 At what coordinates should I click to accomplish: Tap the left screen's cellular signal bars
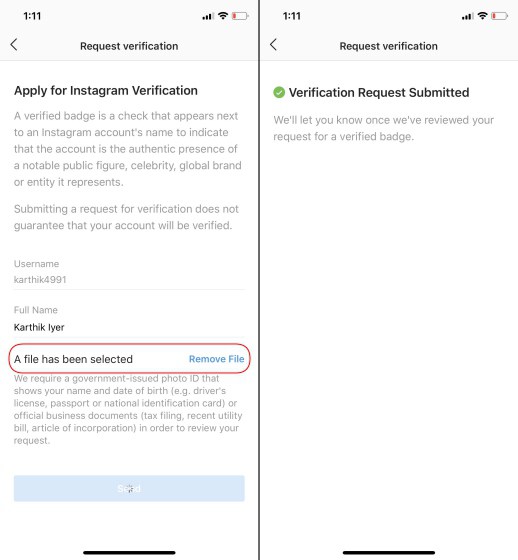pyautogui.click(x=208, y=16)
